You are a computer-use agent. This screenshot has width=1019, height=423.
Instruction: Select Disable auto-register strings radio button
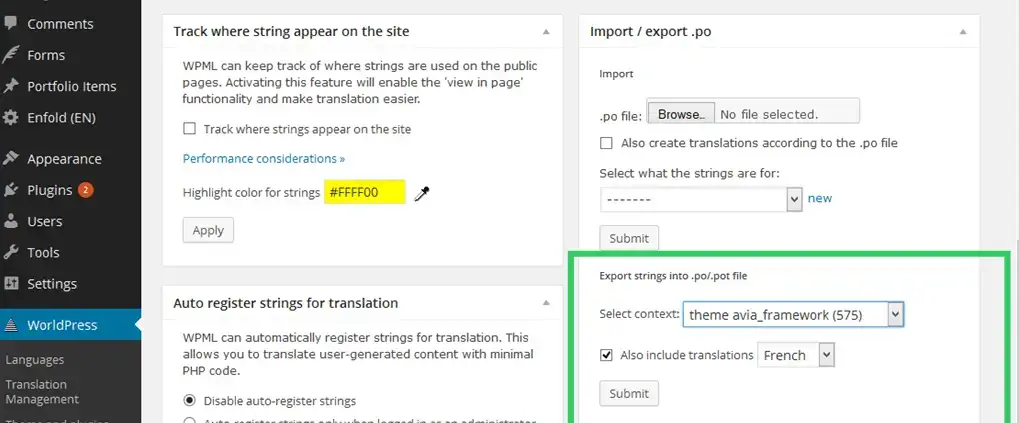[189, 400]
